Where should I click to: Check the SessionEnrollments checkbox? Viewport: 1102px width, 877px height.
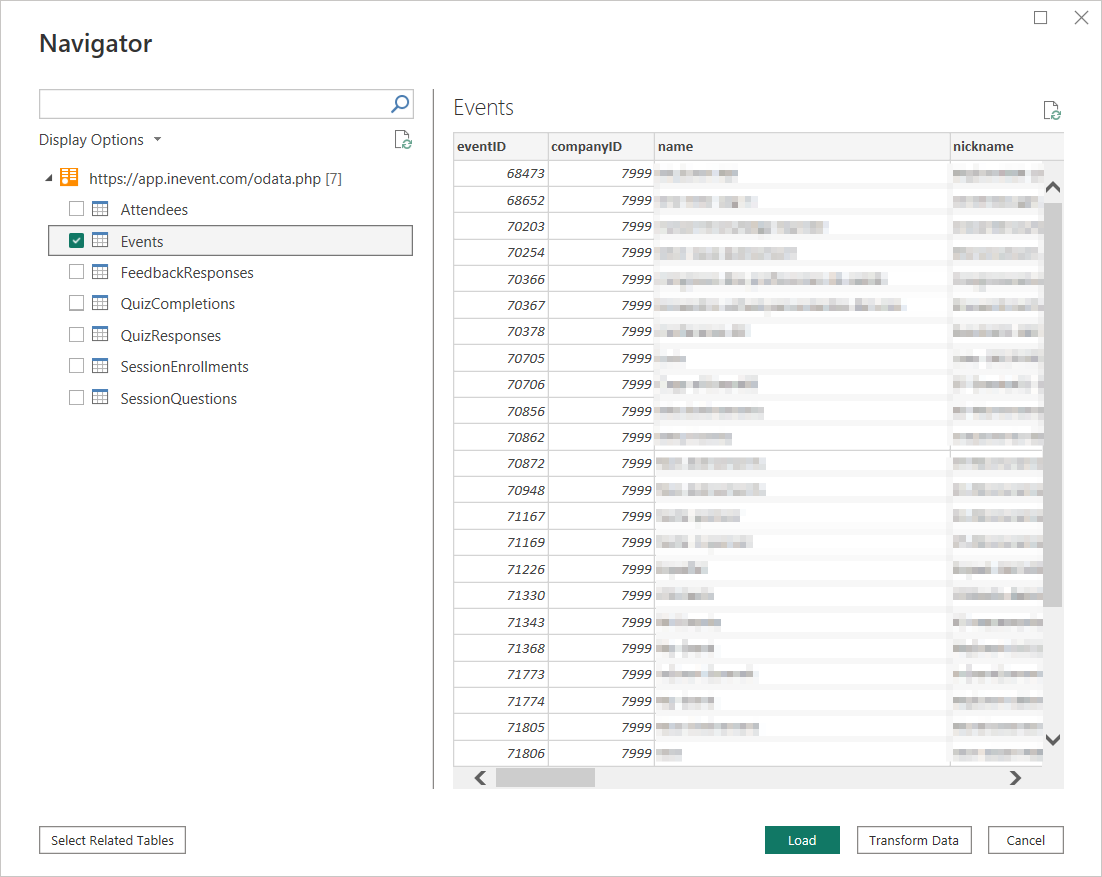coord(77,366)
